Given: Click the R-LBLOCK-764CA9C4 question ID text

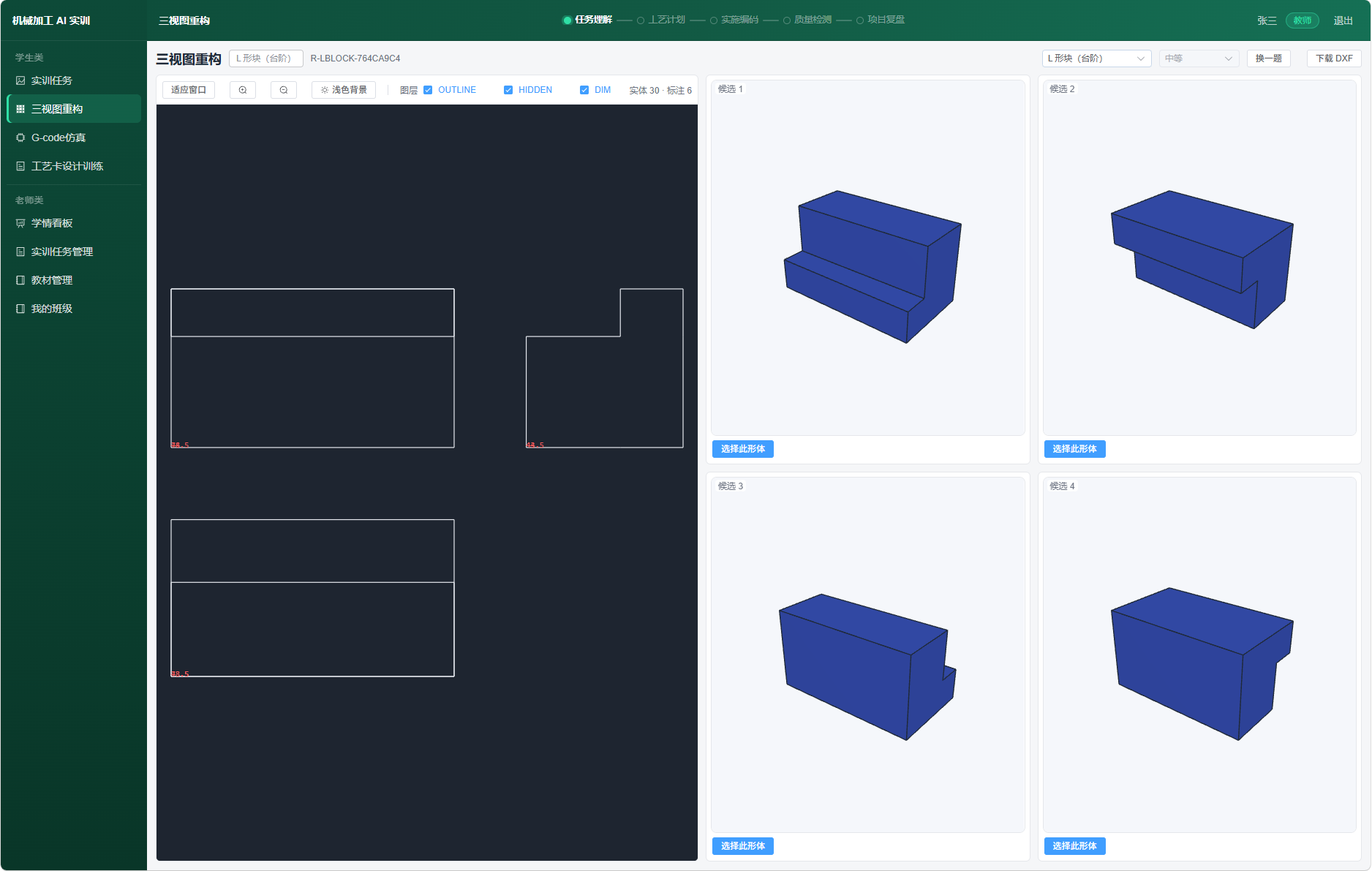Looking at the screenshot, I should [355, 59].
